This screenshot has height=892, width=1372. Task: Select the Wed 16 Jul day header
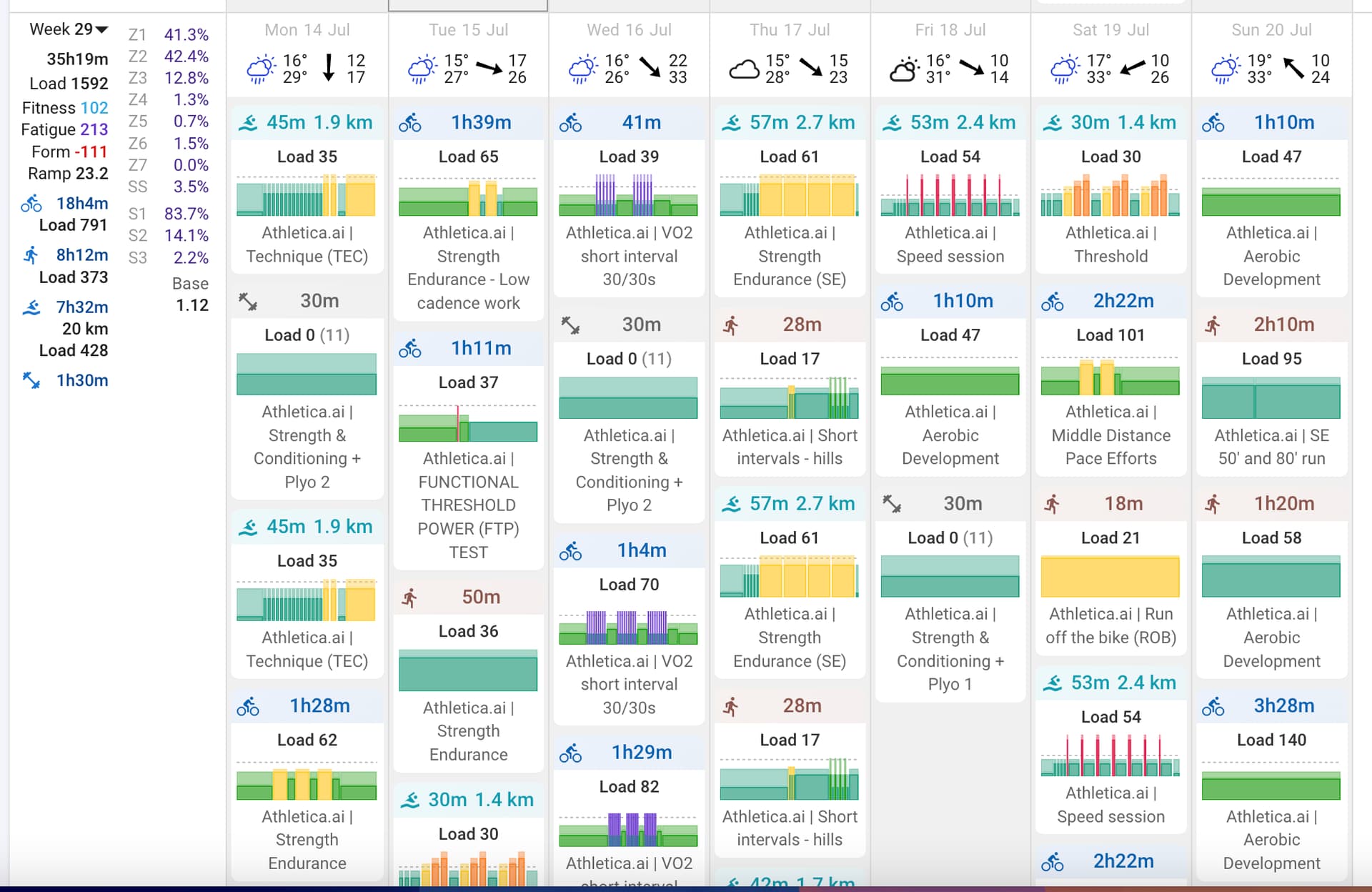(629, 30)
